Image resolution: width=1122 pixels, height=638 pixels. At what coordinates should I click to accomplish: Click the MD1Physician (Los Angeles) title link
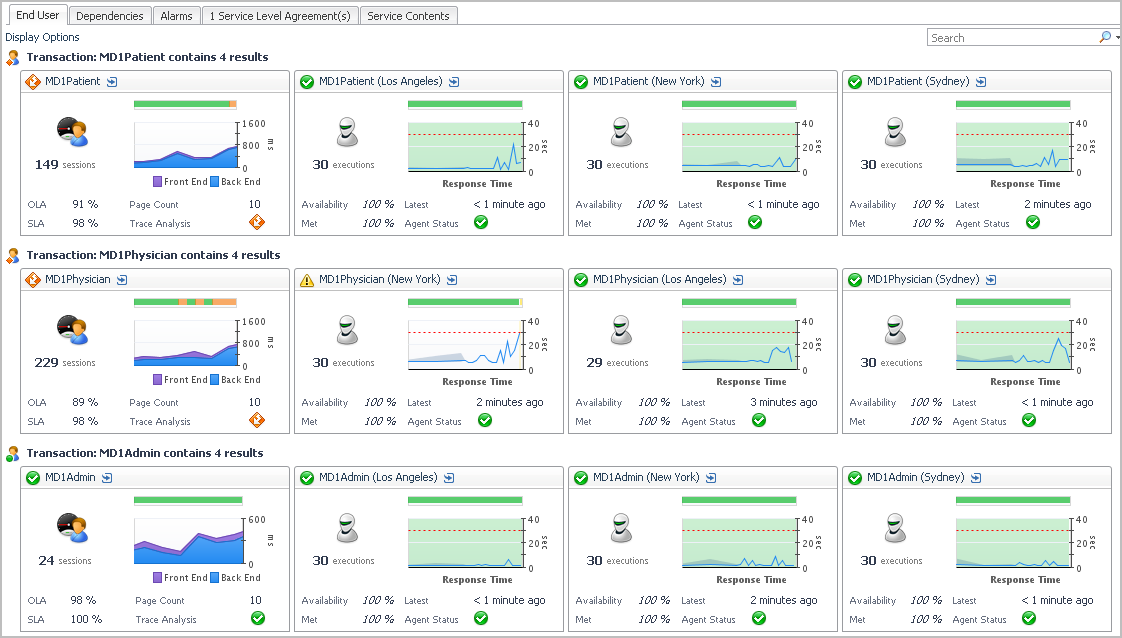[659, 280]
